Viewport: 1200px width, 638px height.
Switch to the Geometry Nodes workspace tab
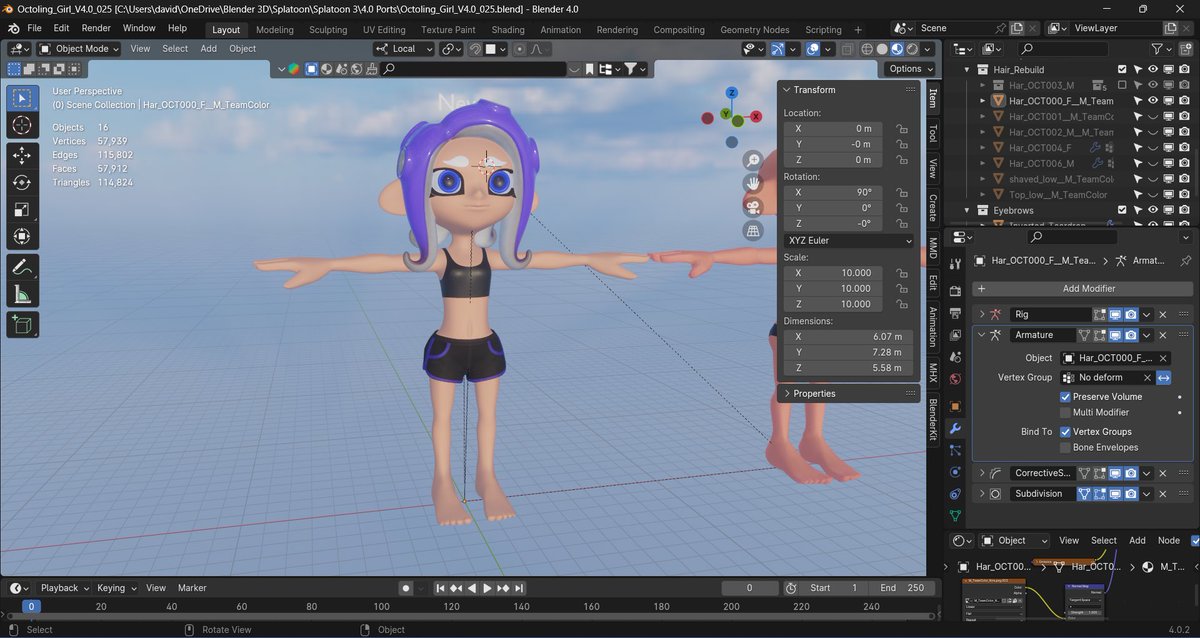pyautogui.click(x=754, y=29)
